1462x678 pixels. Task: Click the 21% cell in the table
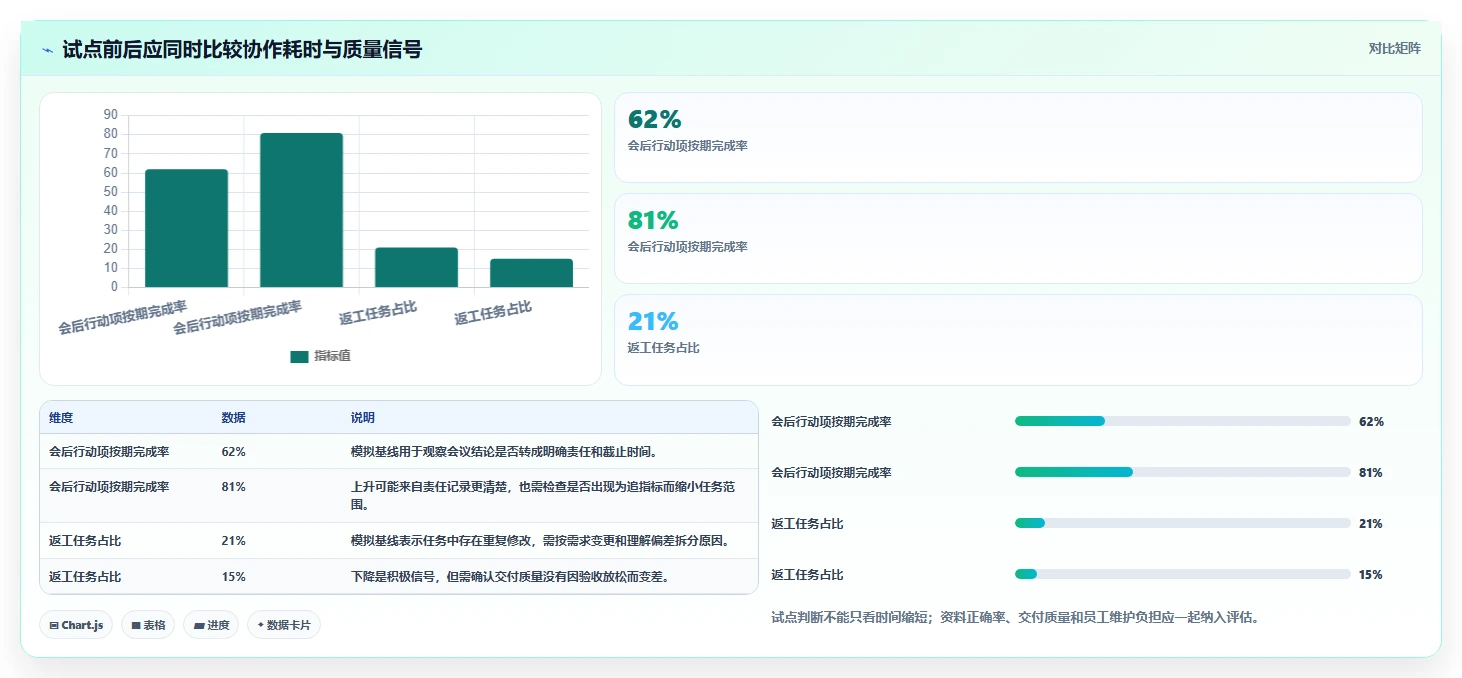[234, 541]
